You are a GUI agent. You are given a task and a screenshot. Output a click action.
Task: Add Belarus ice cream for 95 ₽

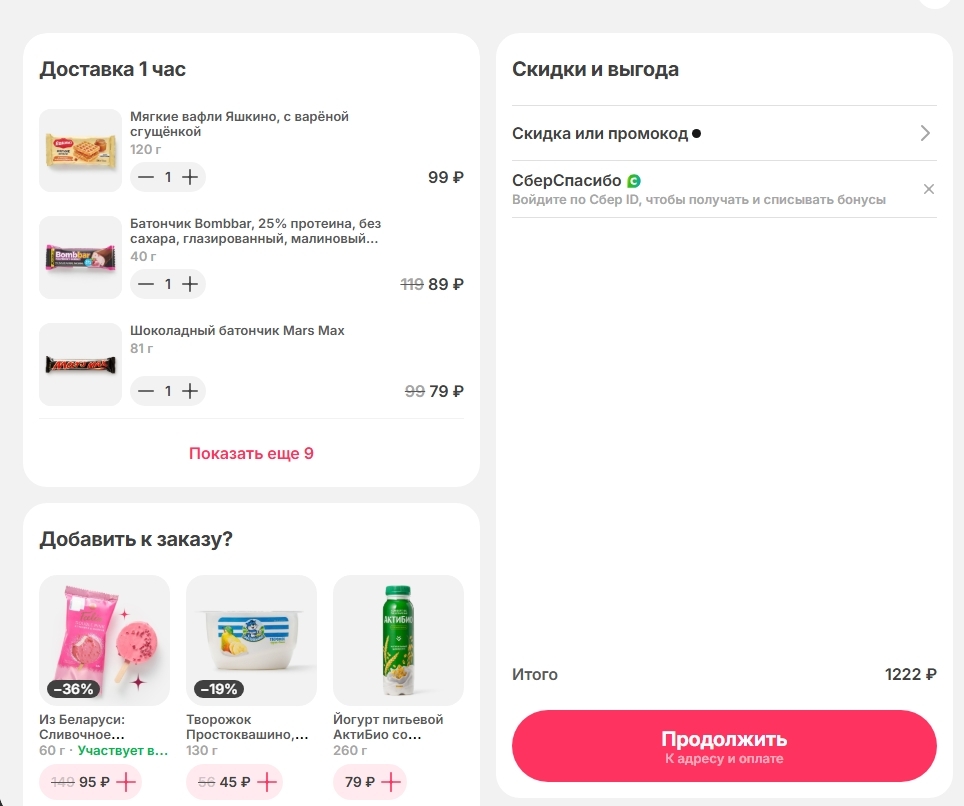tap(126, 782)
